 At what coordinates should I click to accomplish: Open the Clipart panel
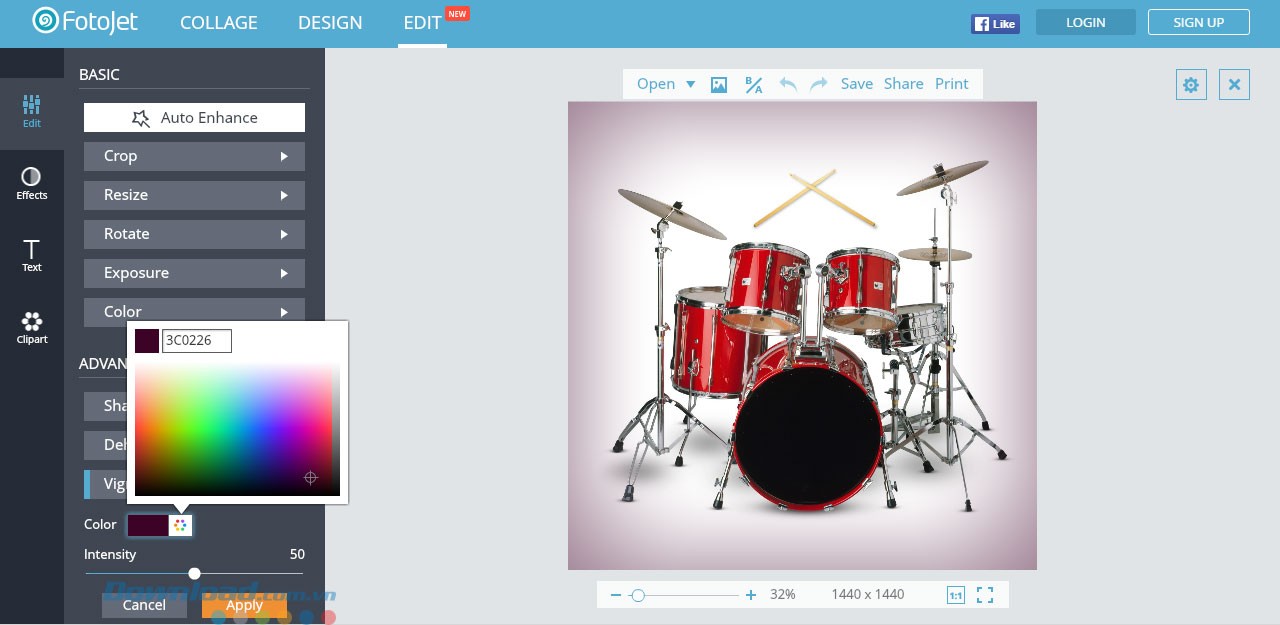(x=32, y=327)
